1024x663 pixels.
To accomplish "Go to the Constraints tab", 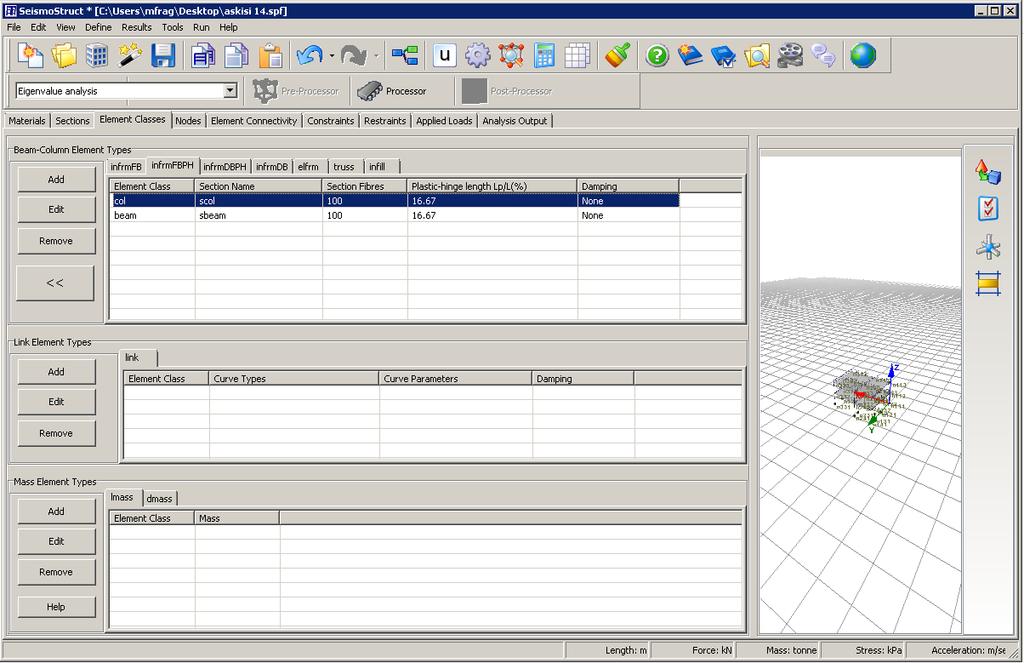I will 330,121.
